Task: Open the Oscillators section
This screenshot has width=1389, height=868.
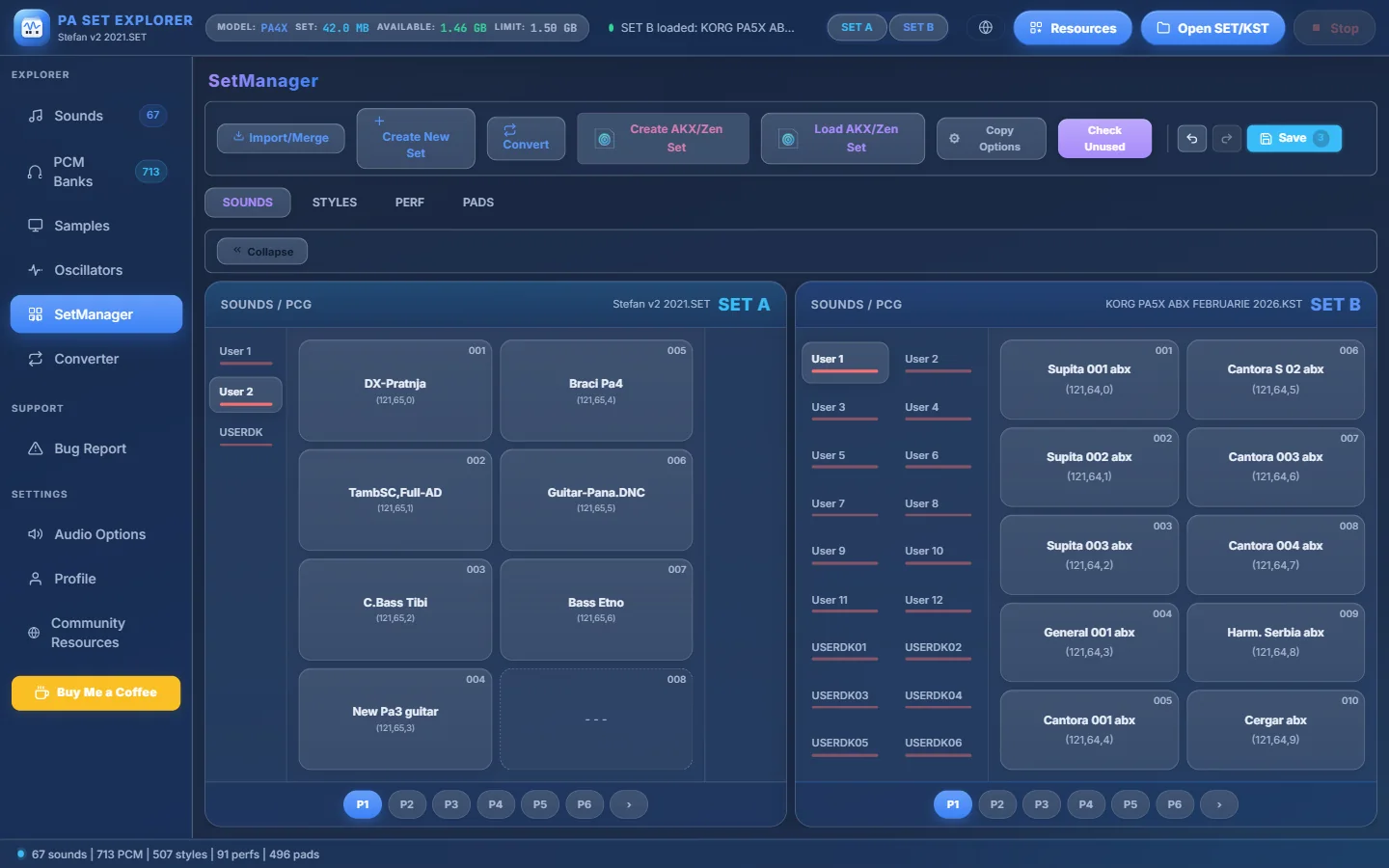Action: click(96, 270)
